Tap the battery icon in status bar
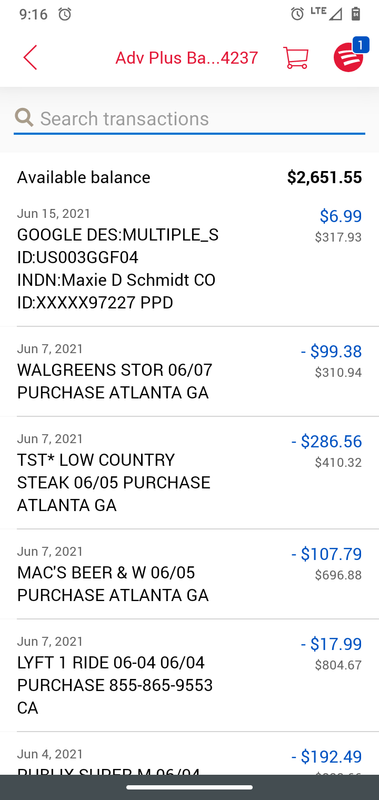This screenshot has width=379, height=800. [x=356, y=14]
